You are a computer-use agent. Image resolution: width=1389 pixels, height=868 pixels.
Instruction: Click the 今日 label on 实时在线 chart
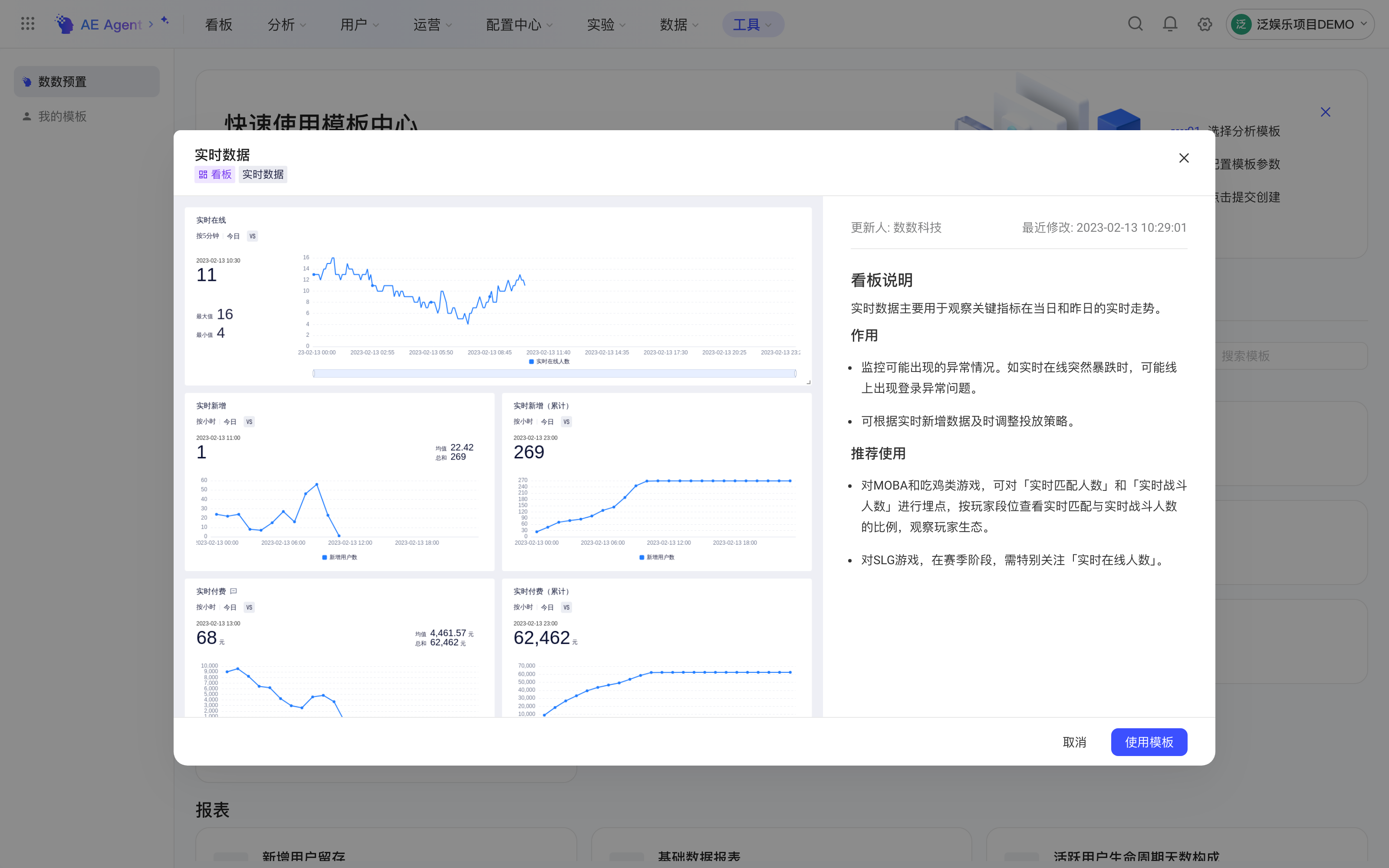click(233, 236)
